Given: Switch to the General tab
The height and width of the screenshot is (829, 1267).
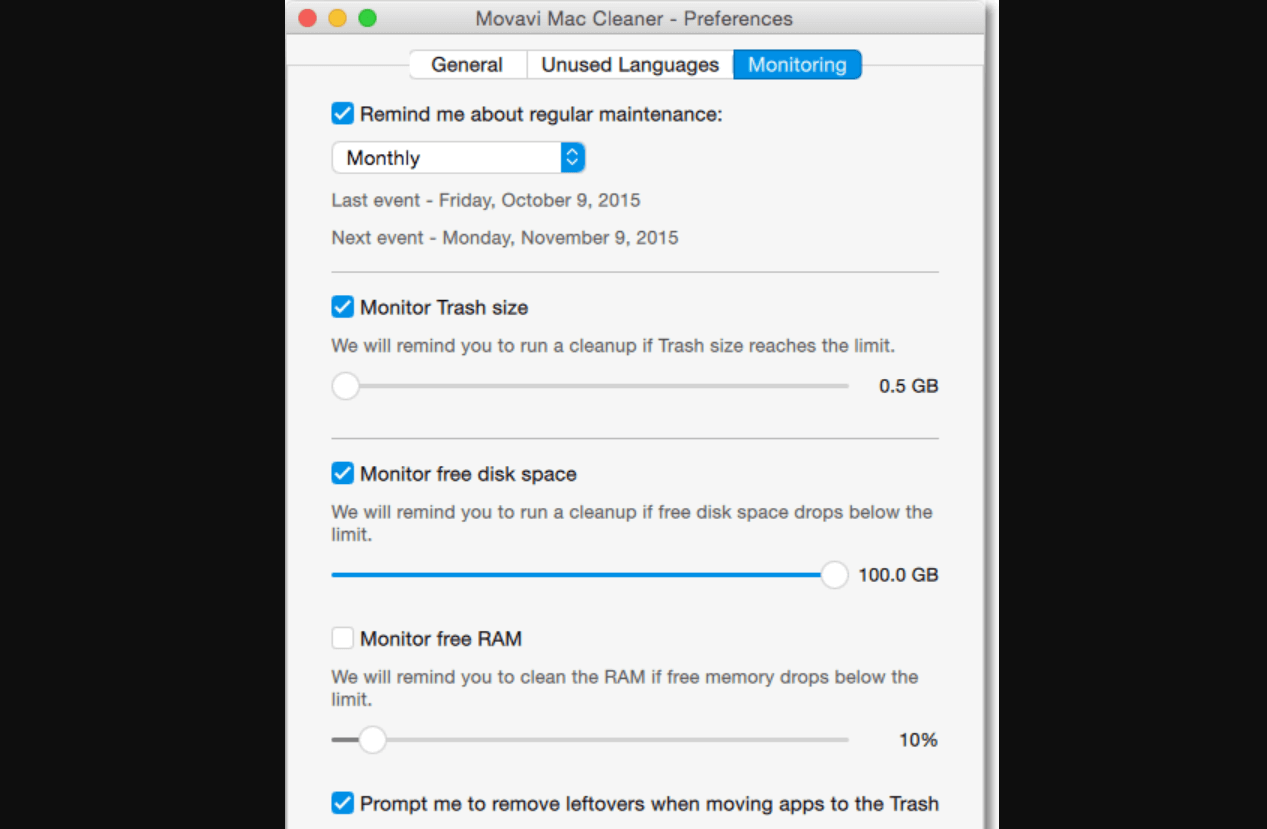Looking at the screenshot, I should coord(466,64).
